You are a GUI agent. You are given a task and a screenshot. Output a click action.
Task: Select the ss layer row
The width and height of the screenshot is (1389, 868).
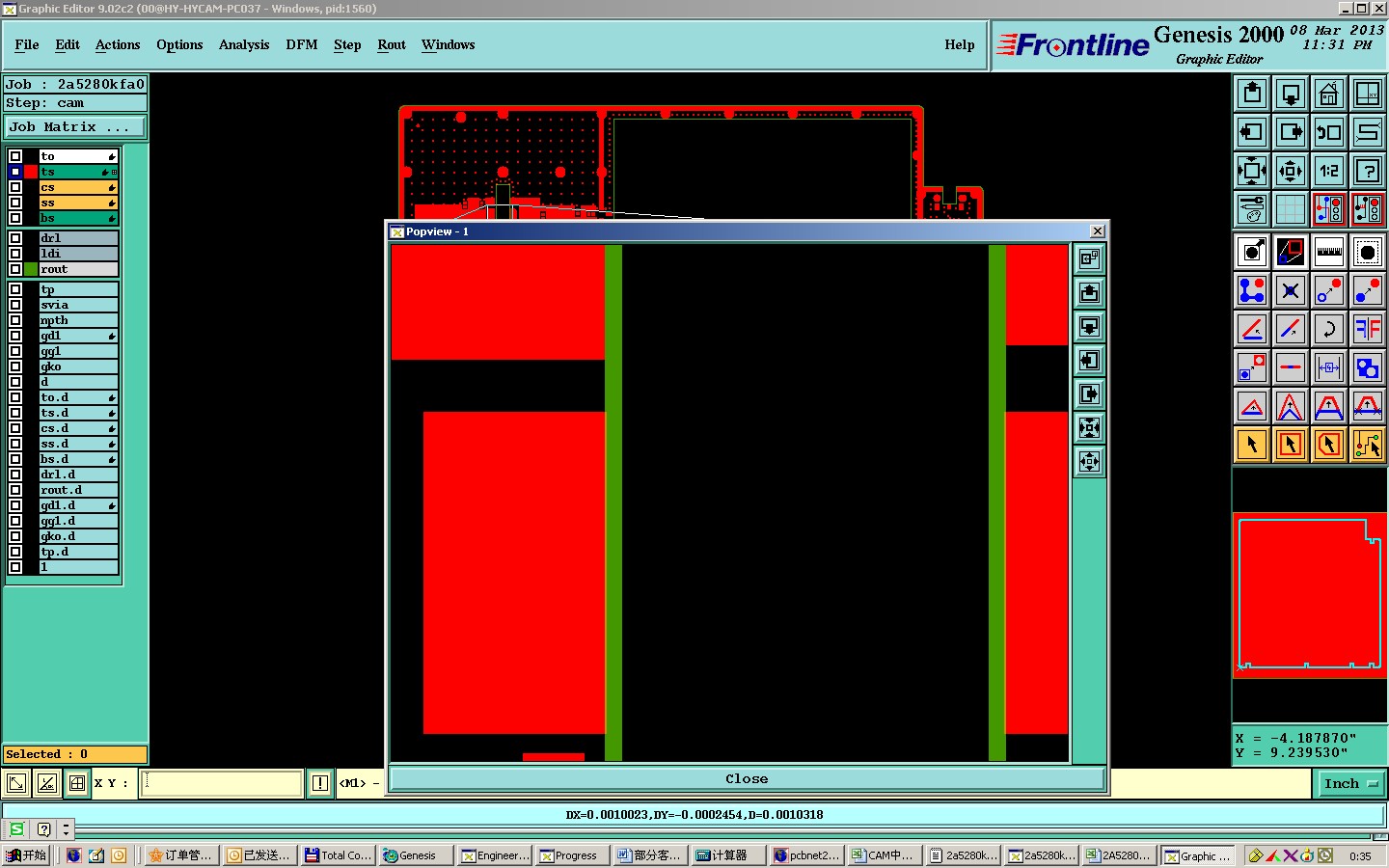[78, 203]
